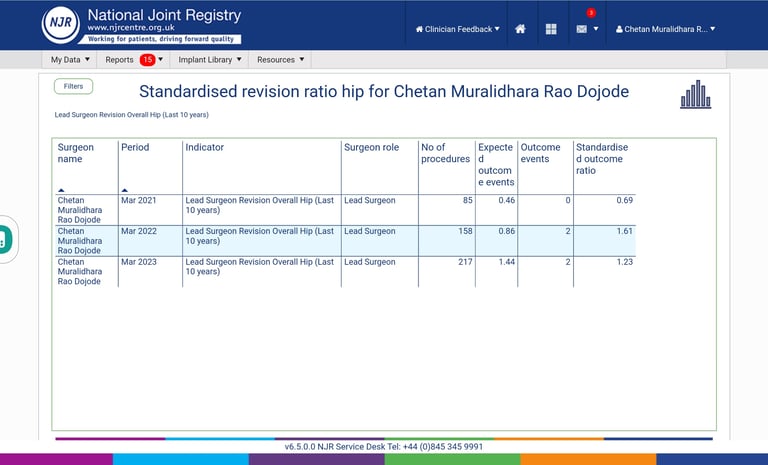Open the Implant Library menu
768x465 pixels.
210,60
